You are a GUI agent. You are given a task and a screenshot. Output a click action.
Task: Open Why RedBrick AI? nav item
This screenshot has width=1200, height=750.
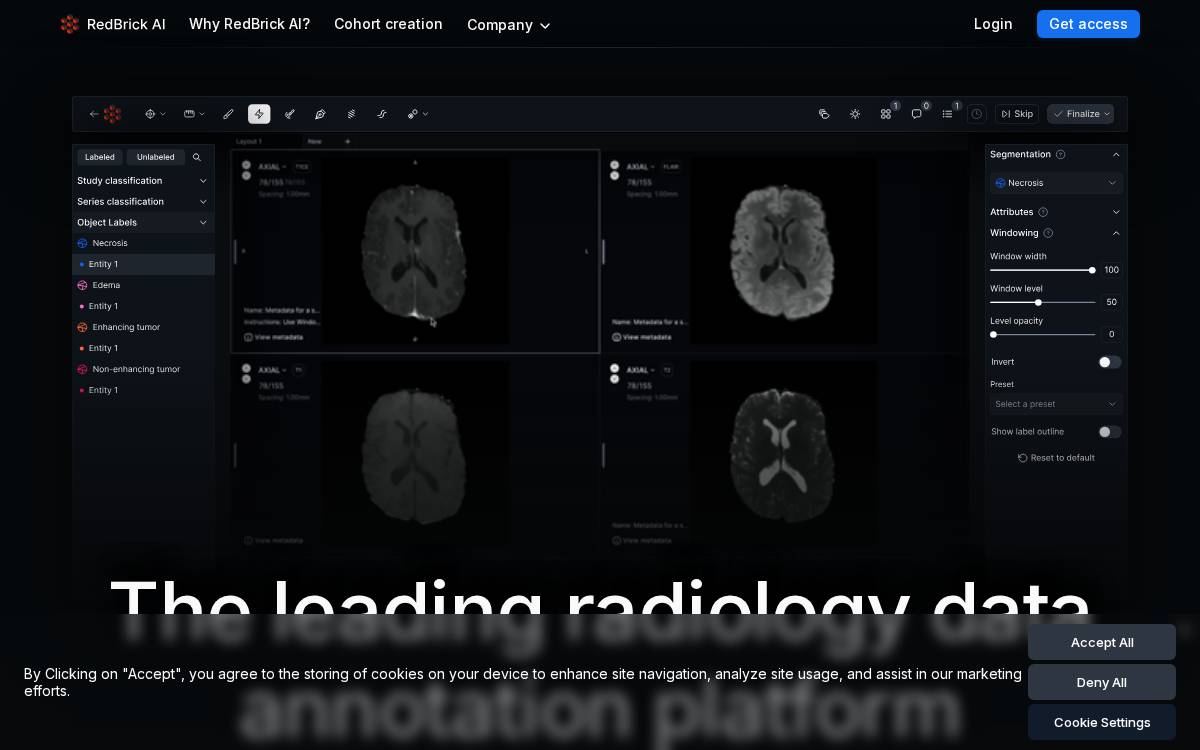pos(249,24)
